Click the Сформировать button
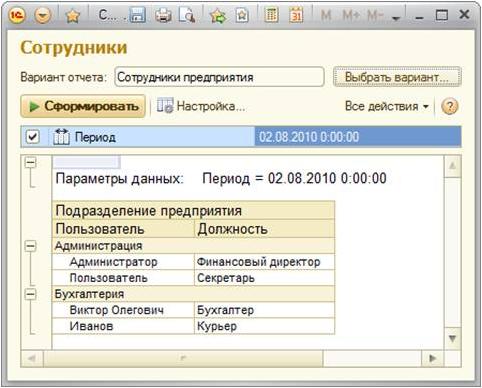This screenshot has height=388, width=482. pyautogui.click(x=83, y=106)
